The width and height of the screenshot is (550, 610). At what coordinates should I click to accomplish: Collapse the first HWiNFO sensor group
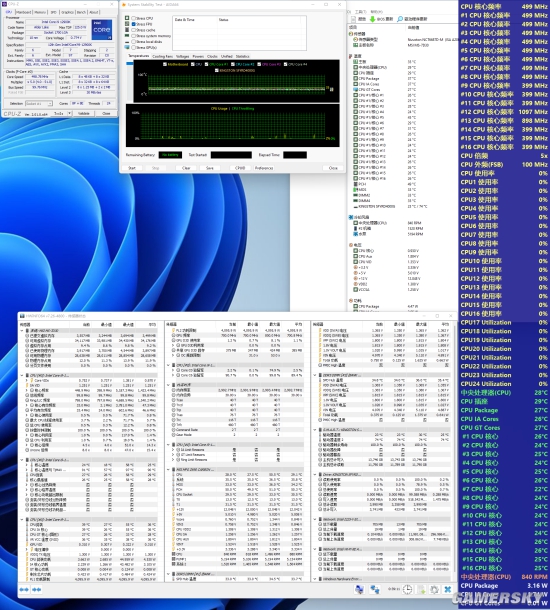22,330
